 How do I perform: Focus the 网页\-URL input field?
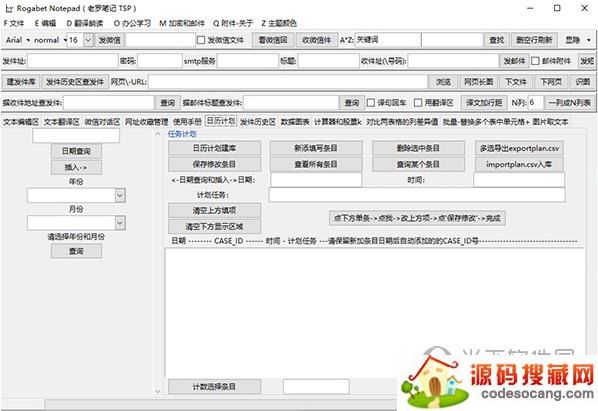(x=288, y=82)
